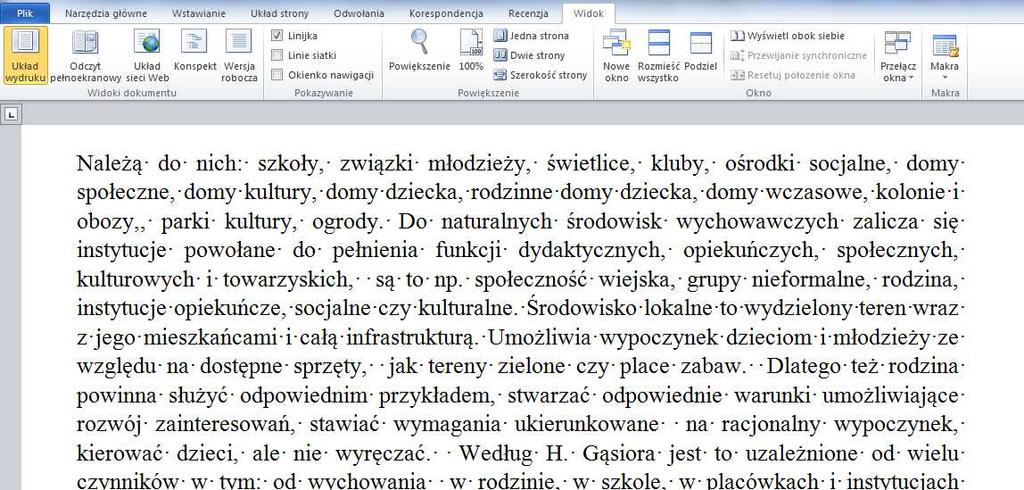The width and height of the screenshot is (1024, 490).
Task: Set zoom to 100%
Action: pos(471,50)
